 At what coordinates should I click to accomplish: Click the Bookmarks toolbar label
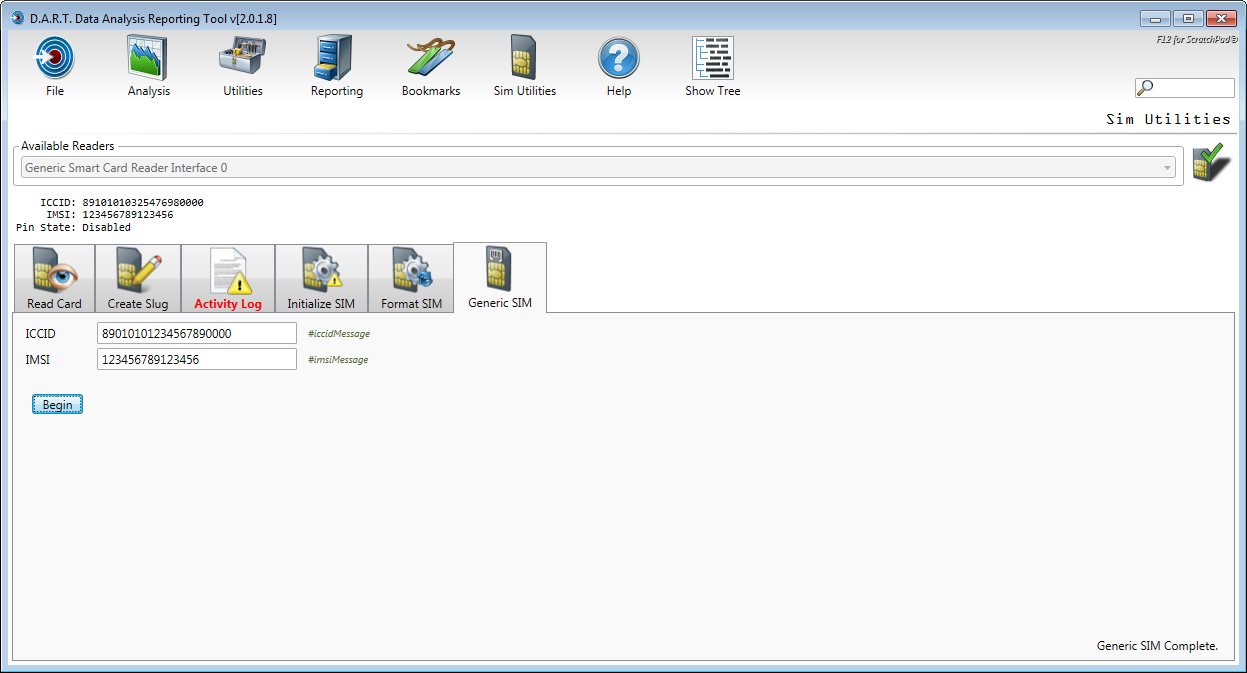[431, 91]
